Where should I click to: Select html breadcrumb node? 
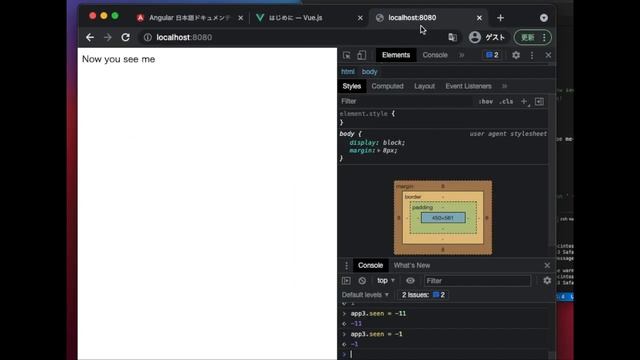click(348, 71)
